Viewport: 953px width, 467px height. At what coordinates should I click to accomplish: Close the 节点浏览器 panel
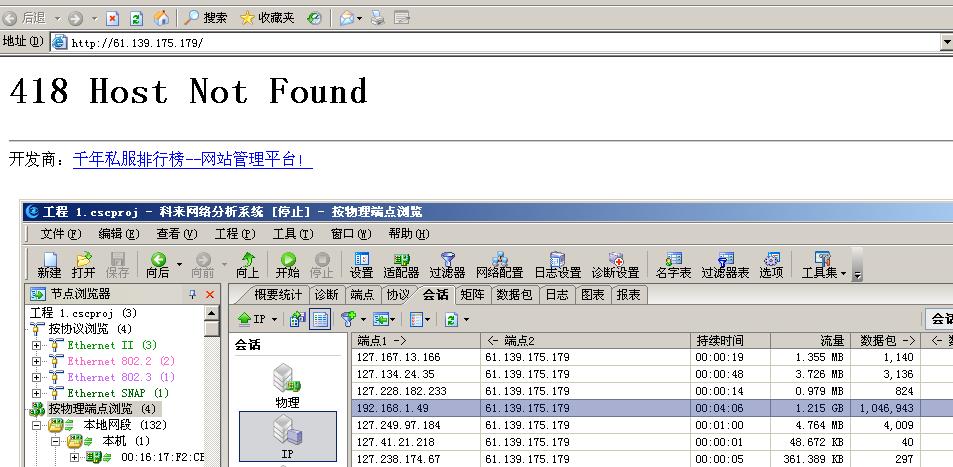click(210, 294)
